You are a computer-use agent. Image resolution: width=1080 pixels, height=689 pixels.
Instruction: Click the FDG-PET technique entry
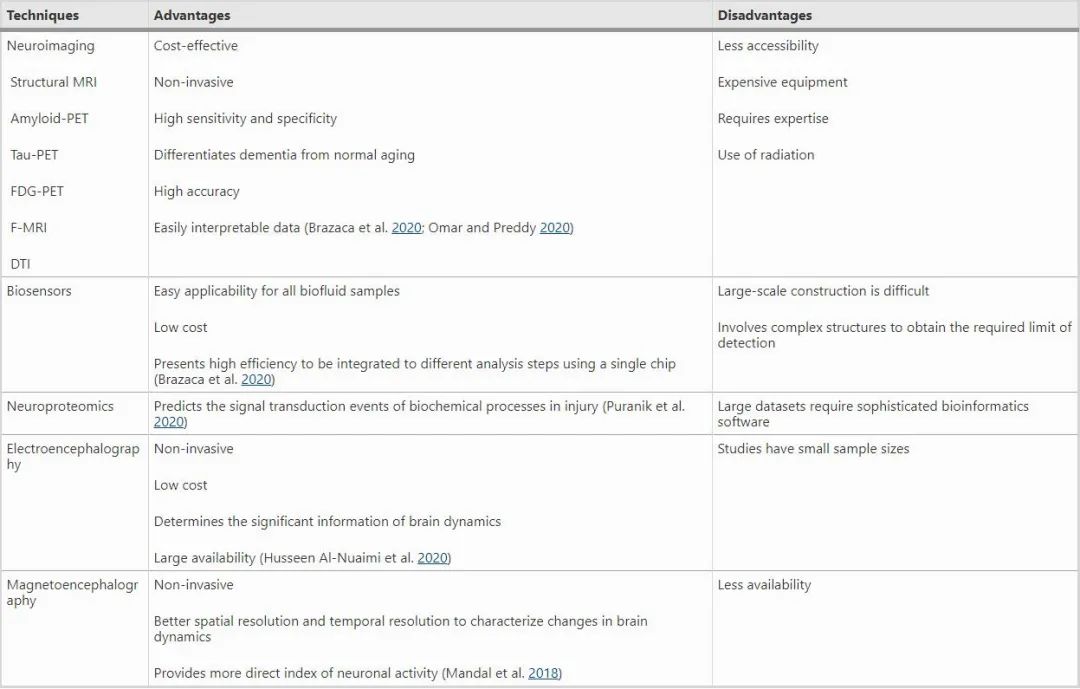click(x=38, y=191)
